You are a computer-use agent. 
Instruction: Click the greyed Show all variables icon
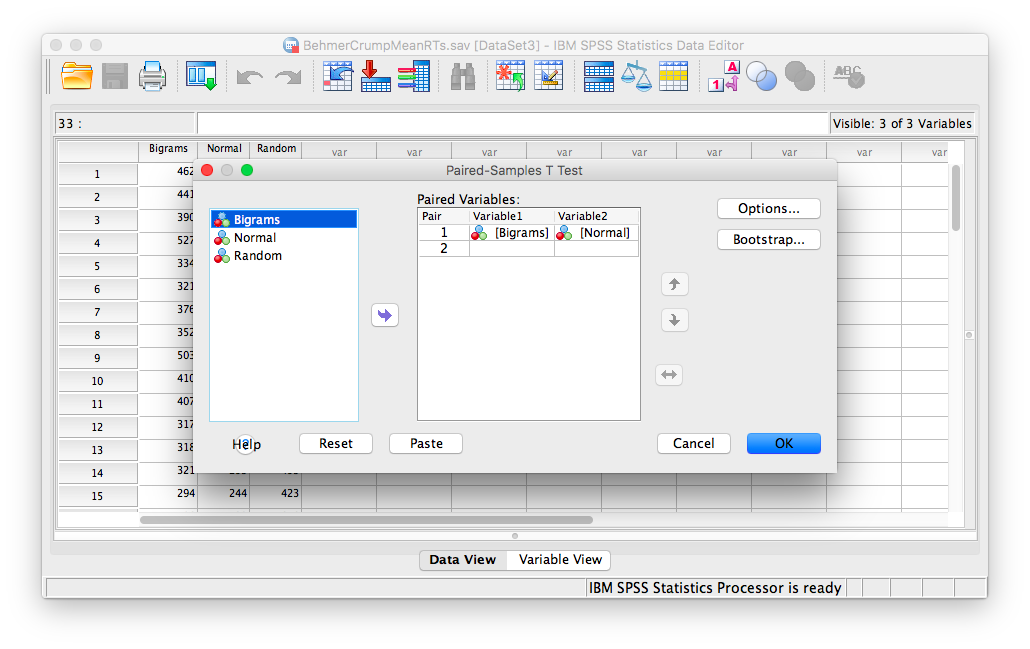pos(800,76)
